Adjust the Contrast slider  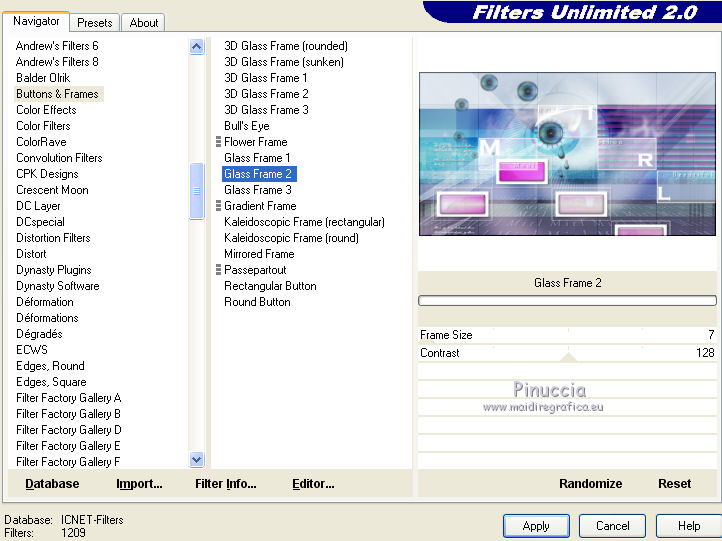[x=567, y=353]
